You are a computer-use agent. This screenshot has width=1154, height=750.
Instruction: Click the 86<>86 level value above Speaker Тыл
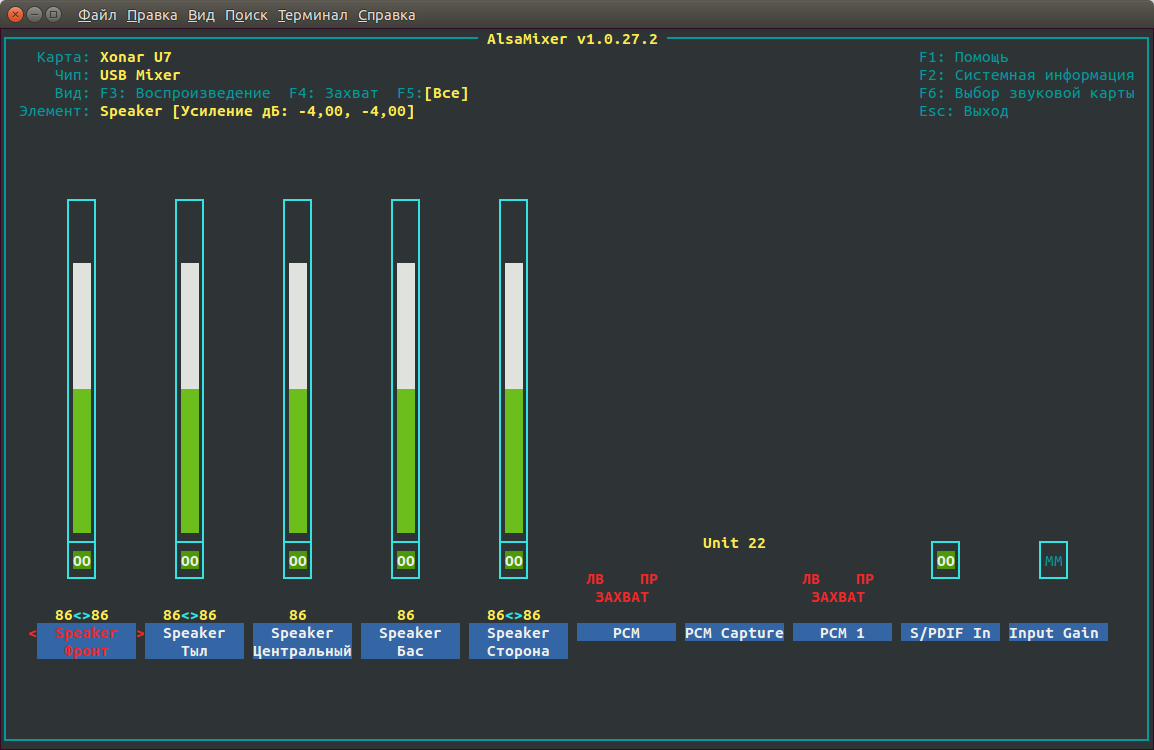coord(189,615)
